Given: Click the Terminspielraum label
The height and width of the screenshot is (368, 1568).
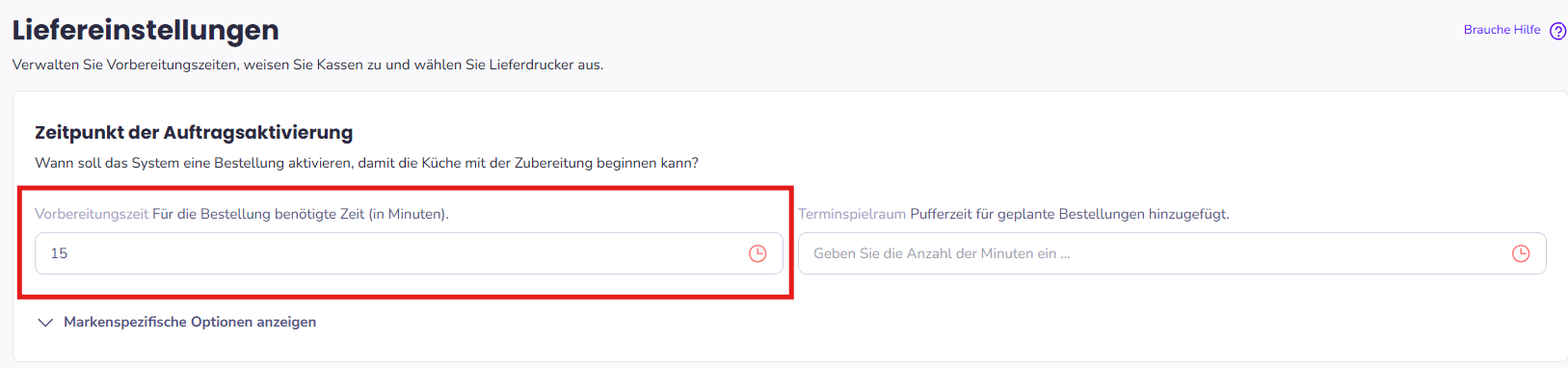Looking at the screenshot, I should click(x=852, y=214).
